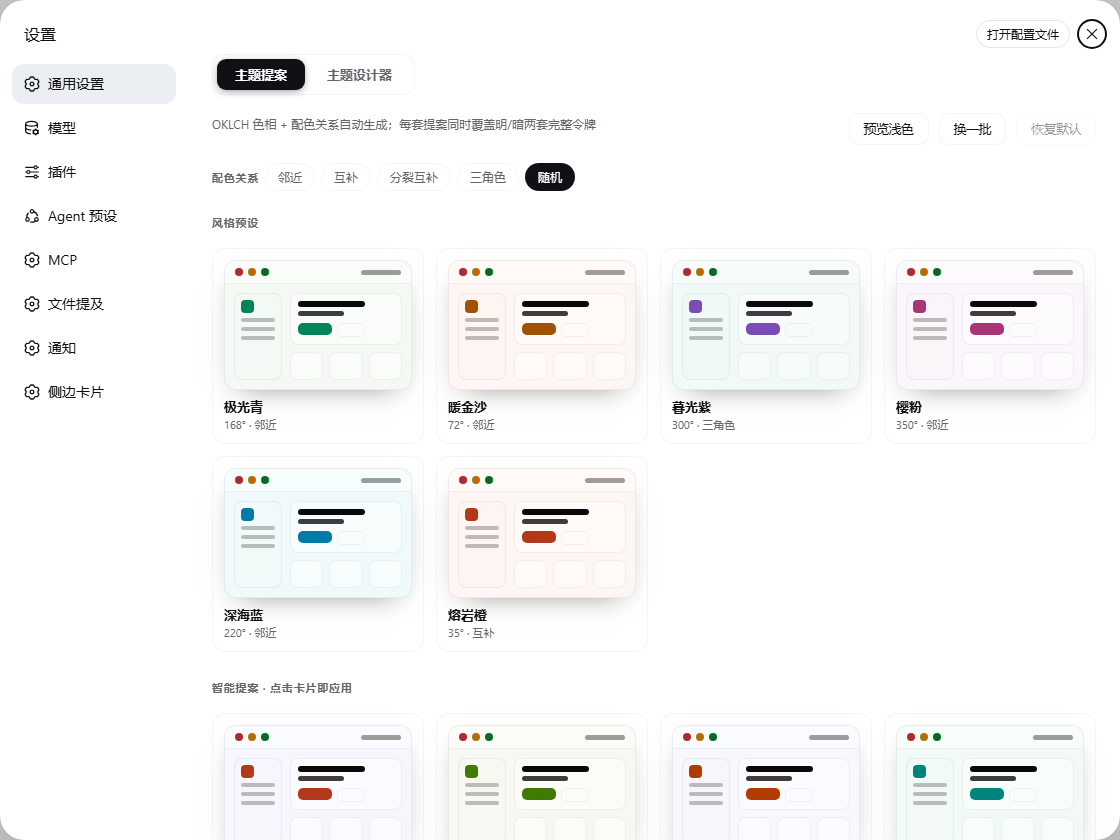
Task: Click the gear icon beside 通用设置
Action: click(x=31, y=84)
